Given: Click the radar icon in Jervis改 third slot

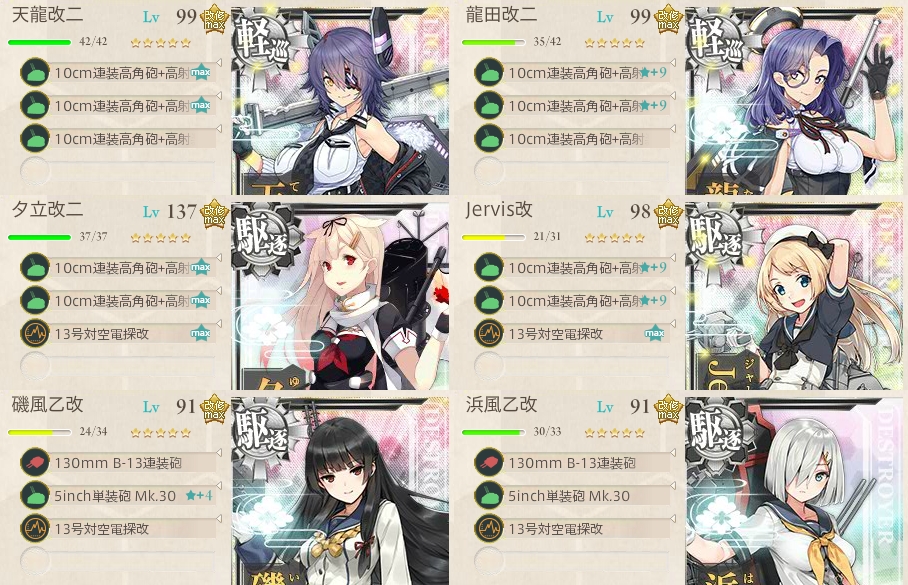Looking at the screenshot, I should pyautogui.click(x=489, y=334).
